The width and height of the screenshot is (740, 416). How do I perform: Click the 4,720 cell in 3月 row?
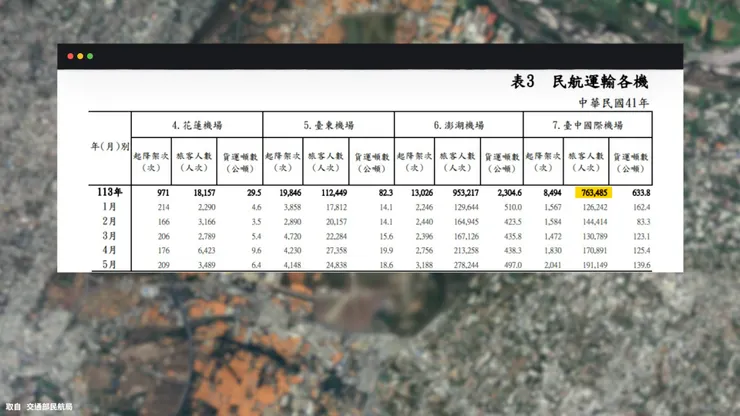(293, 237)
